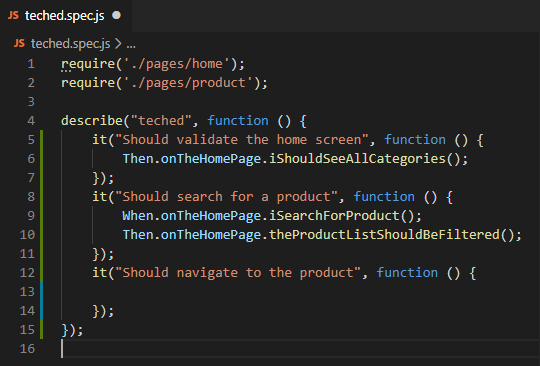Click "Should validate the home screen" text
The width and height of the screenshot is (540, 366).
242,140
